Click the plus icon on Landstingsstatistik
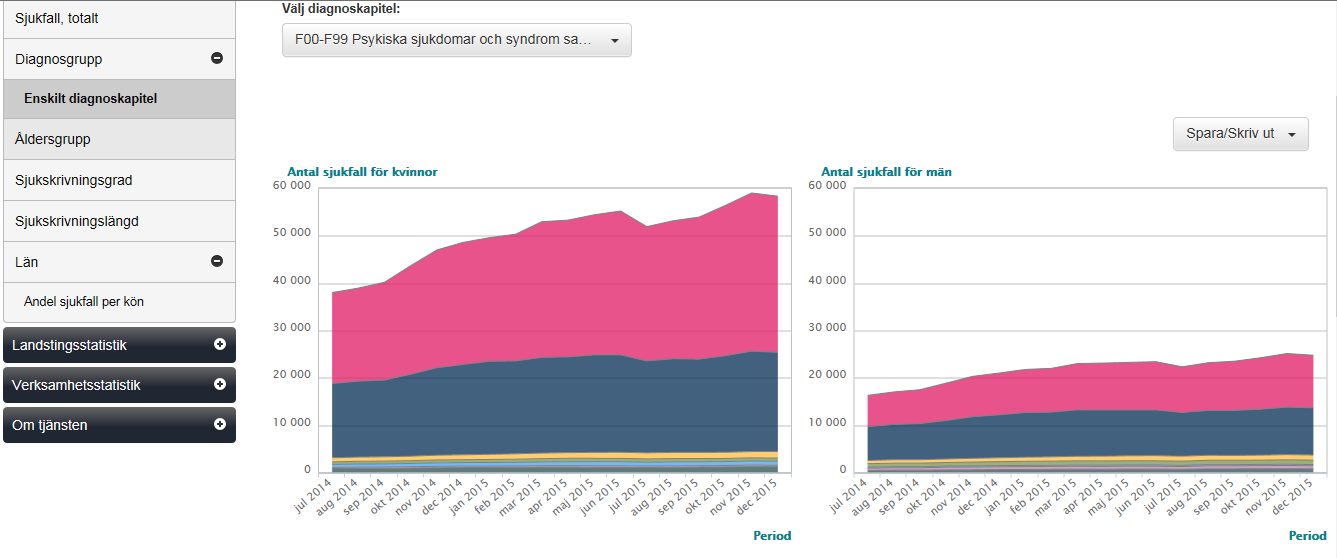1337x558 pixels. [220, 344]
